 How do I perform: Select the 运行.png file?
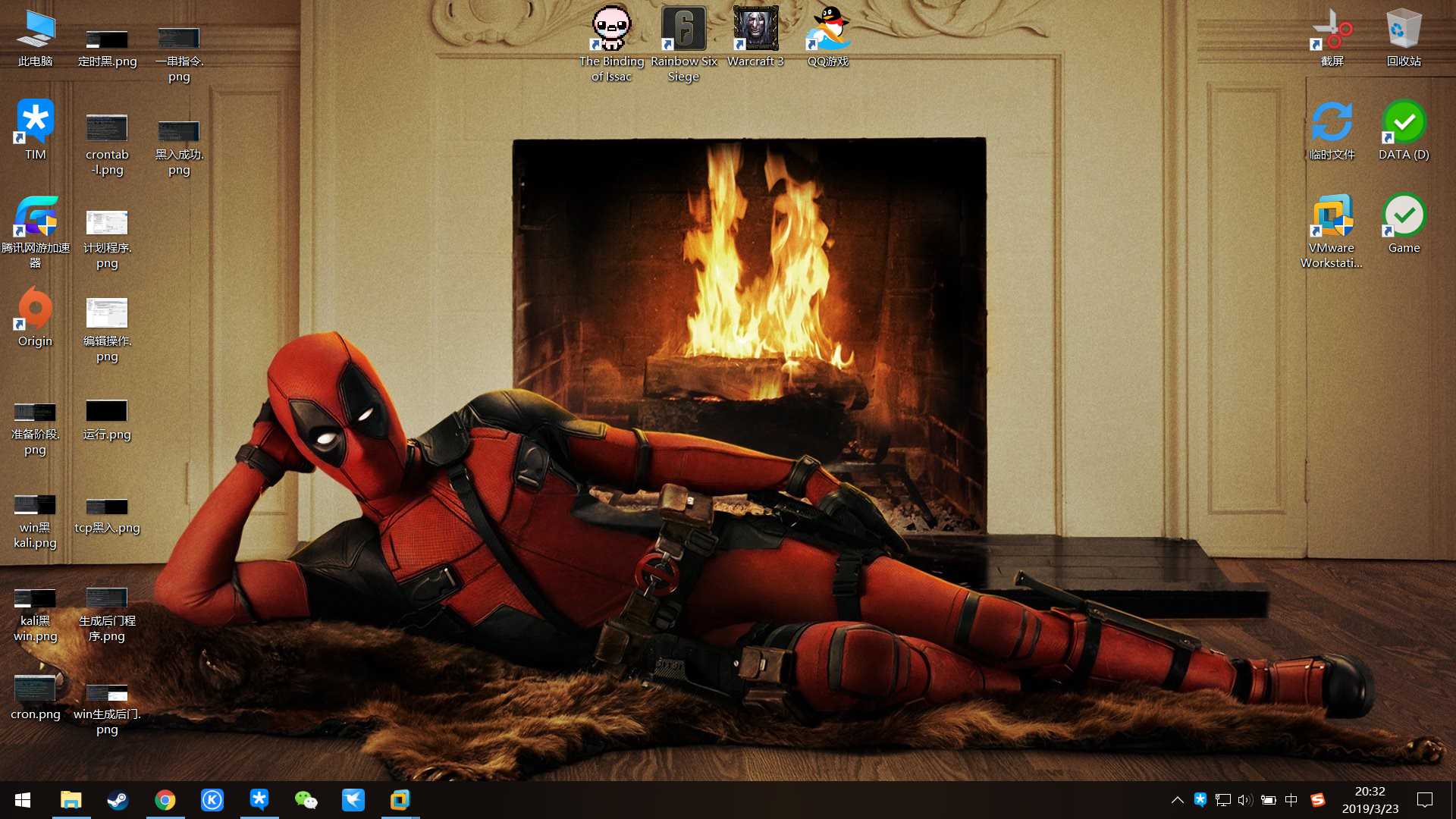pos(107,419)
